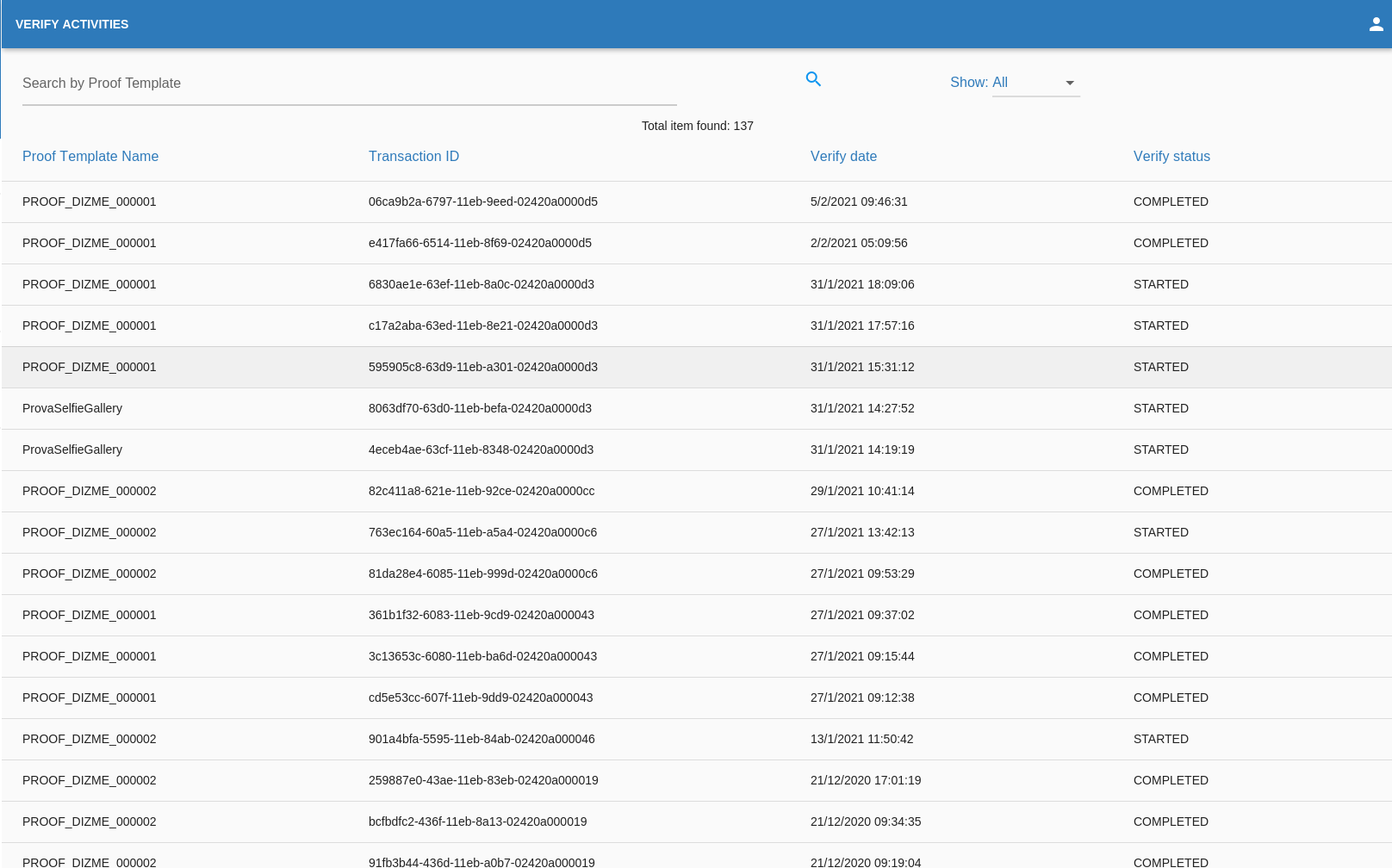Click verify date 5/2/2021 09:46:31

[859, 201]
